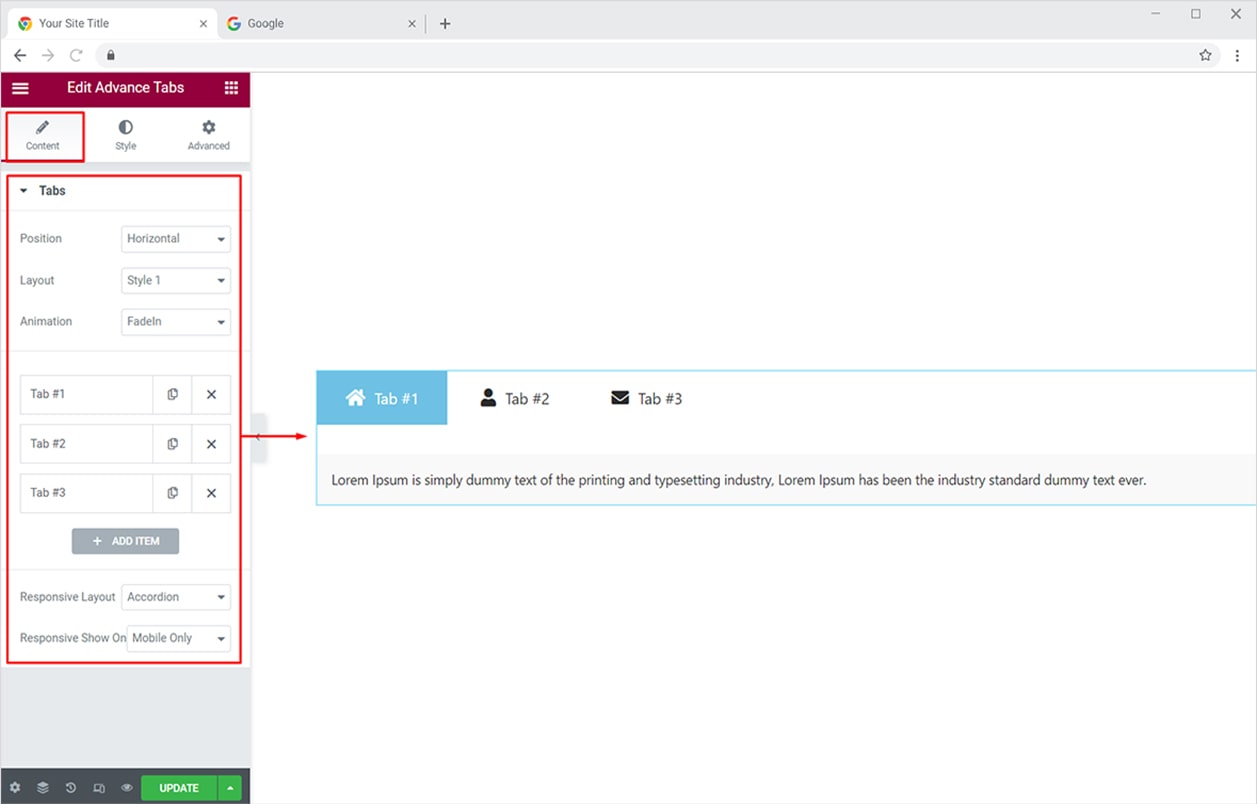Open the History icon in footer

71,788
